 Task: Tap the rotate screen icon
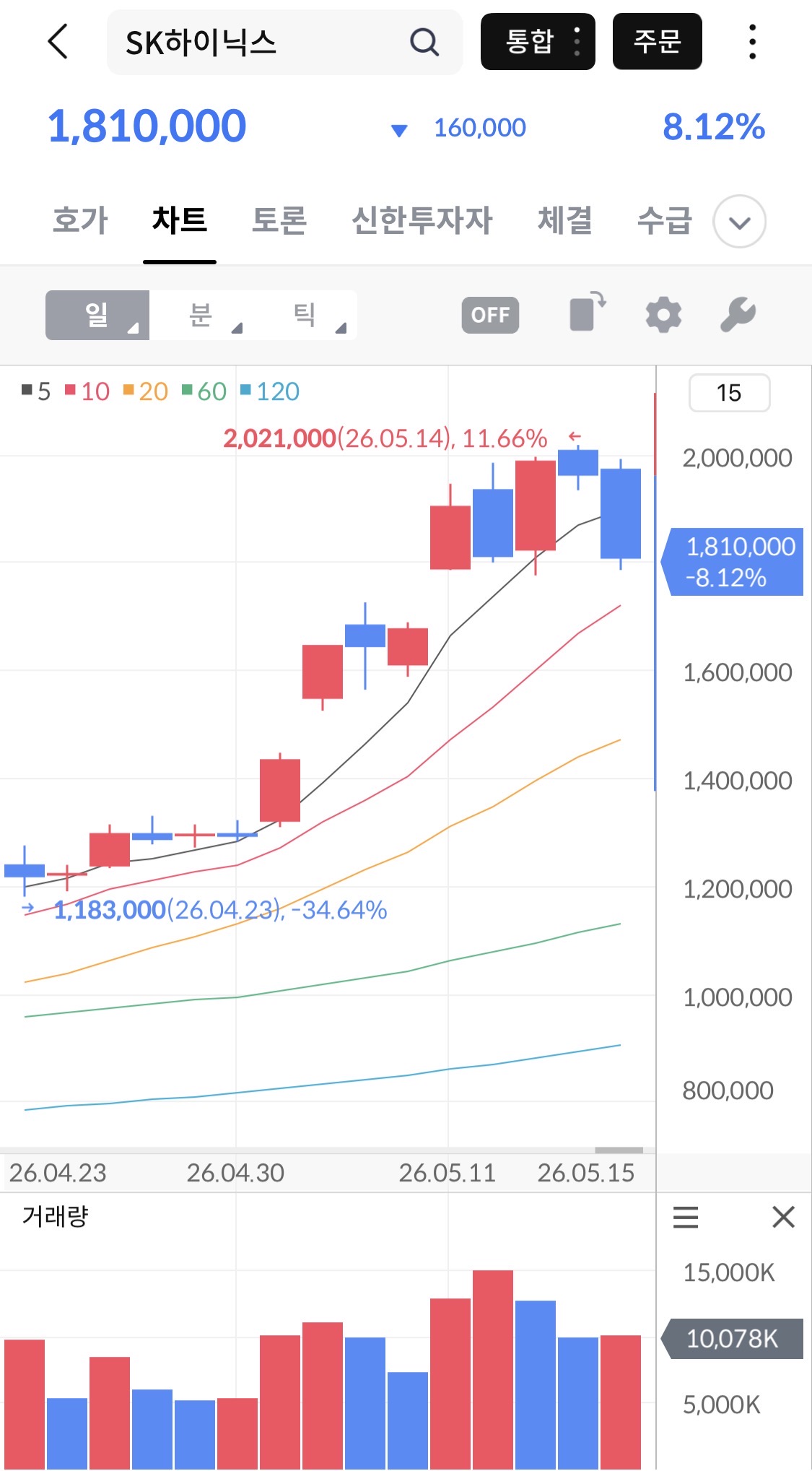[x=588, y=311]
